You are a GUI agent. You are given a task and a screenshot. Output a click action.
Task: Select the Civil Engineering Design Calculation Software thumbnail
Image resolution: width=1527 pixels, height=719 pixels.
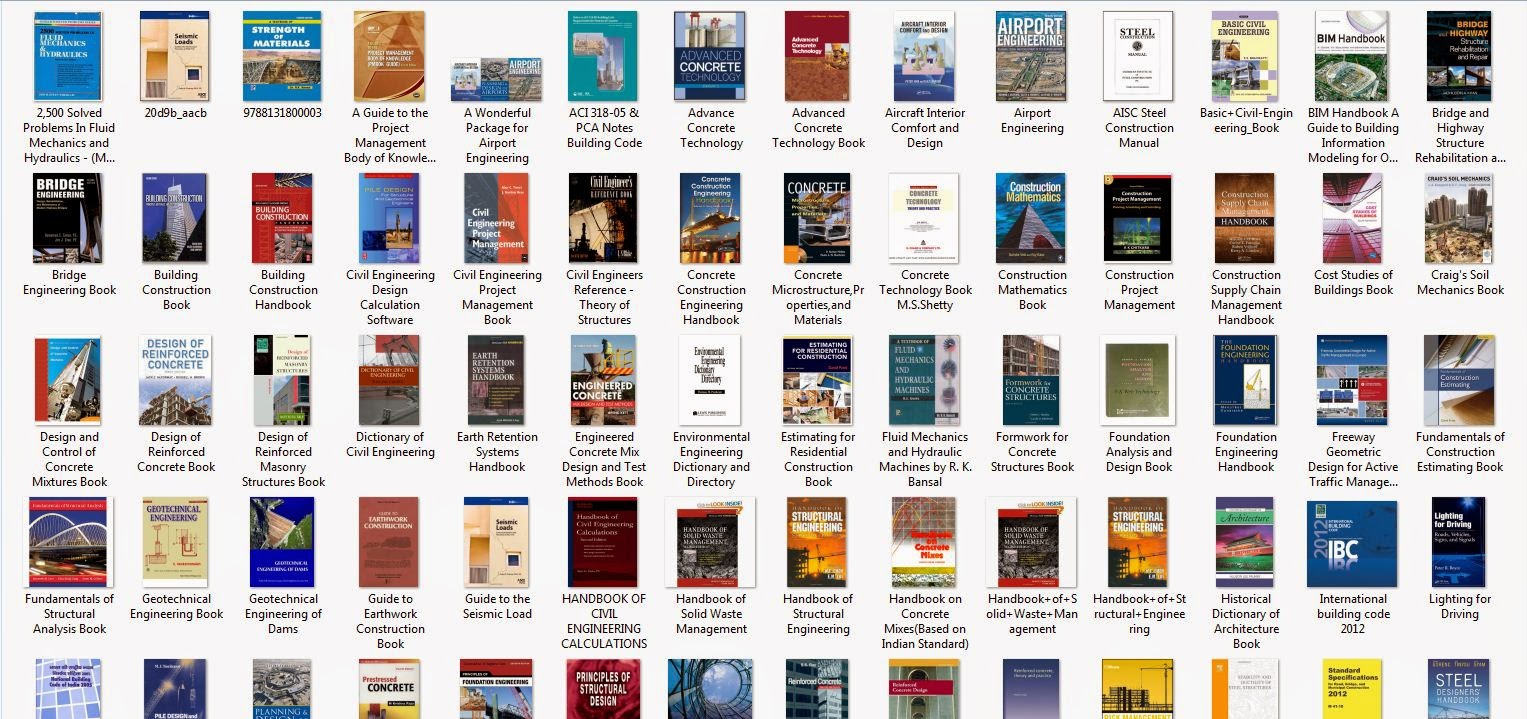389,218
